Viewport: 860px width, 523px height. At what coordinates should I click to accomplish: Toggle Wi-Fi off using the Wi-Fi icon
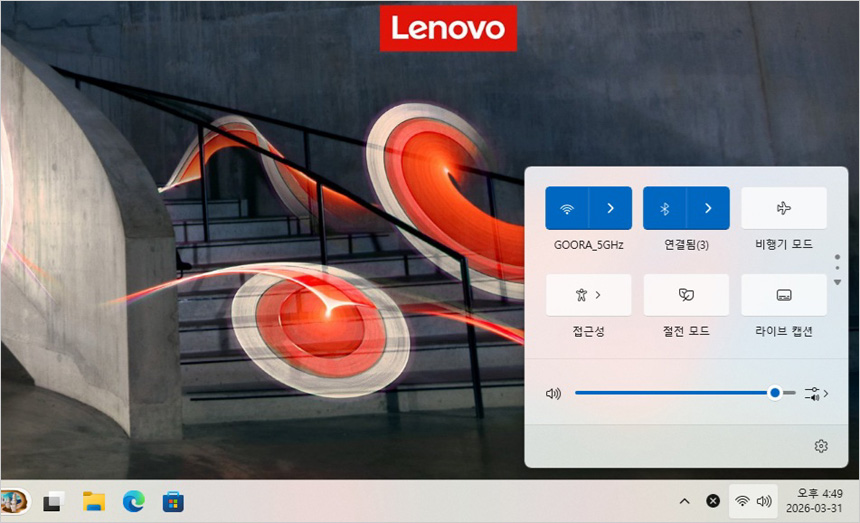point(567,208)
